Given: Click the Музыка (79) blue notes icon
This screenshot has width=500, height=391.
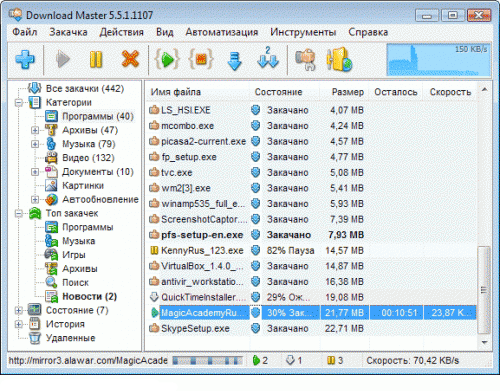Looking at the screenshot, I should click(x=51, y=144).
